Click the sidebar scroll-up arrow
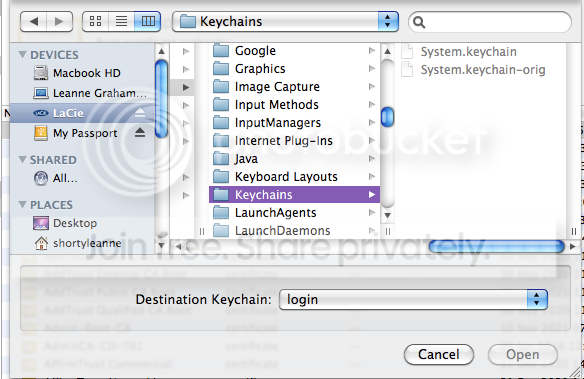584x379 pixels. [x=161, y=51]
